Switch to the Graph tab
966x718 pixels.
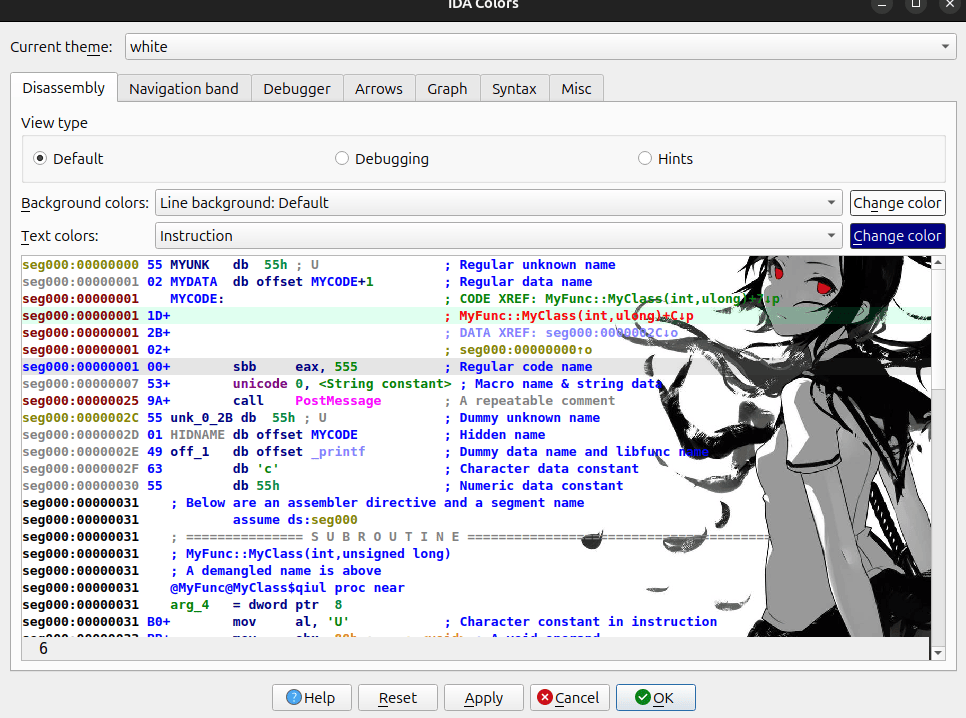(447, 88)
